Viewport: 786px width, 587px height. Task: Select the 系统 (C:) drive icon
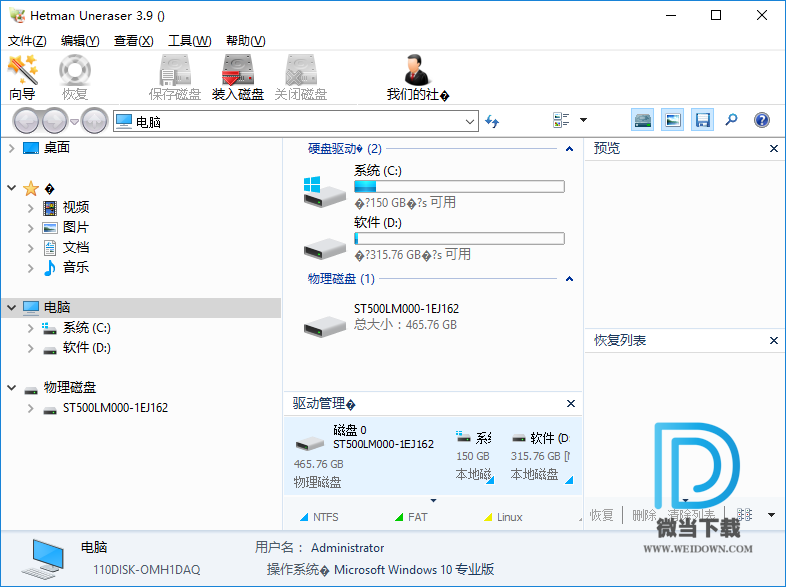point(324,192)
